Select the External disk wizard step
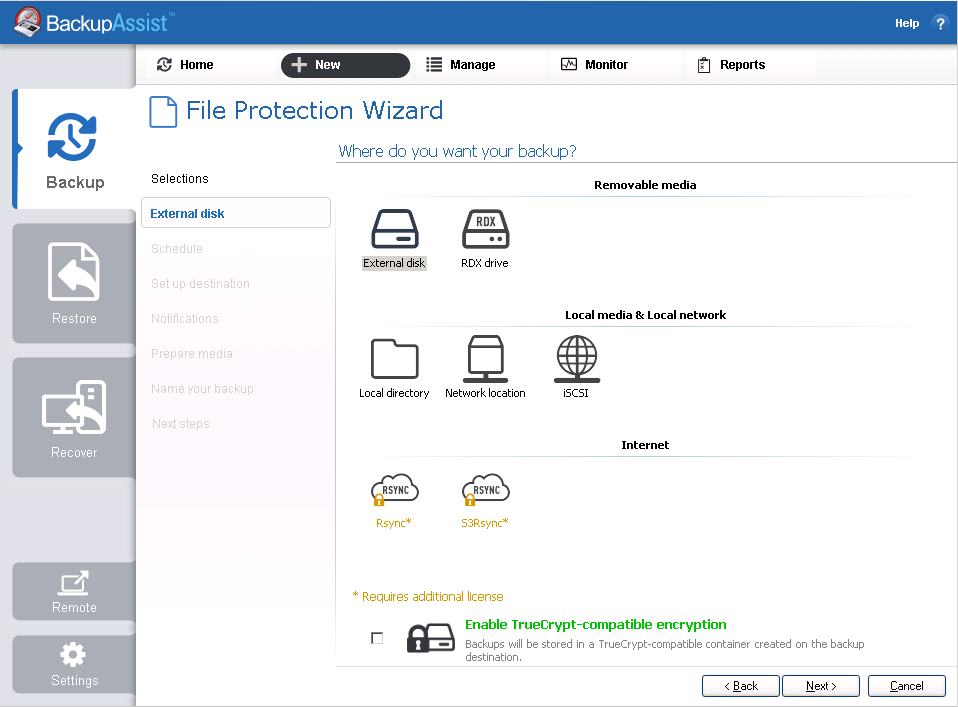This screenshot has height=707, width=958. 236,213
